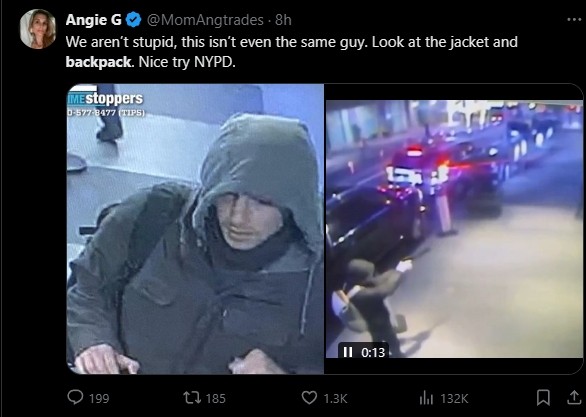This screenshot has height=417, width=586.
Task: Click the 1.3K likes count
Action: point(335,398)
